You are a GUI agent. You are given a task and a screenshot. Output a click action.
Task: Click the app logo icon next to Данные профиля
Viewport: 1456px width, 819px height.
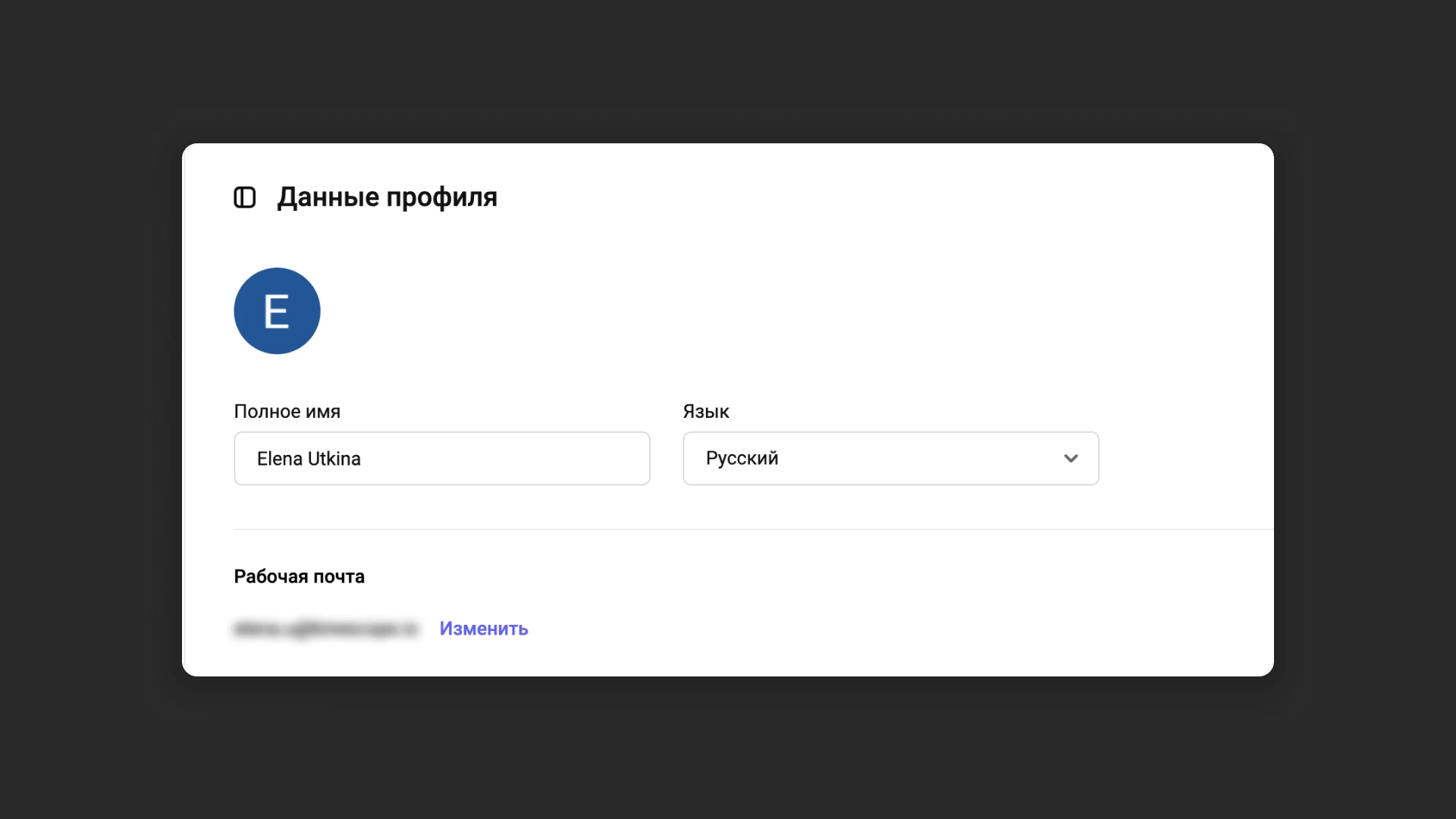(245, 197)
